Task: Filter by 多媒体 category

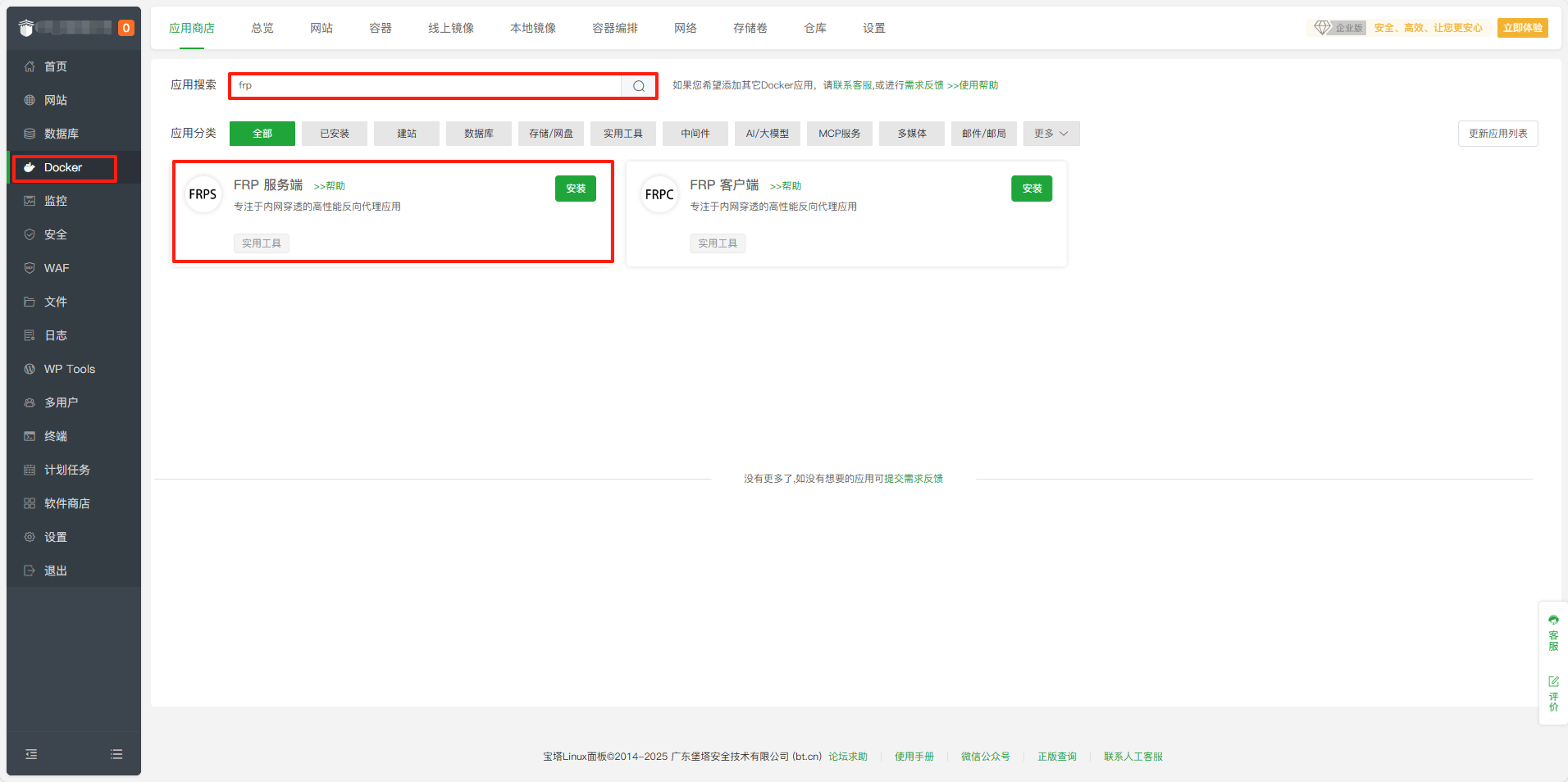Action: 912,134
